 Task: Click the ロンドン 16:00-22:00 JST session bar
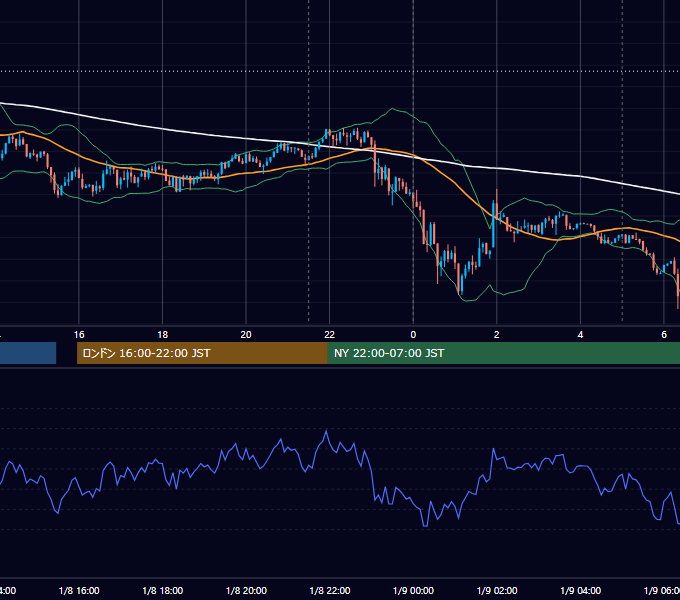202,353
